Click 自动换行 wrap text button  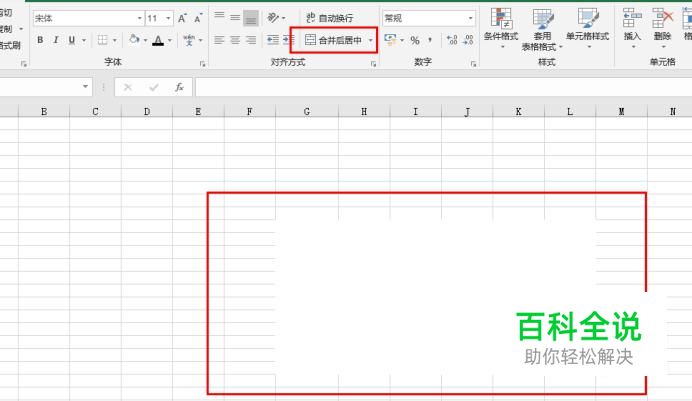(330, 18)
